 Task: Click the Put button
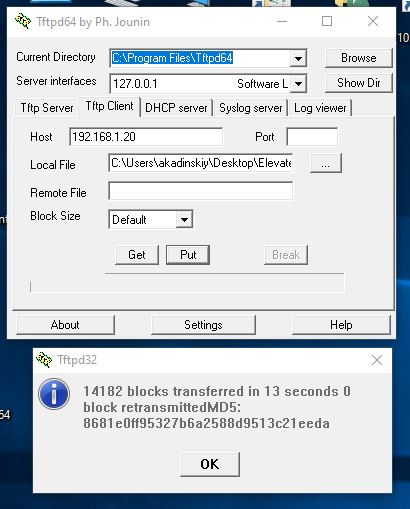tap(188, 255)
